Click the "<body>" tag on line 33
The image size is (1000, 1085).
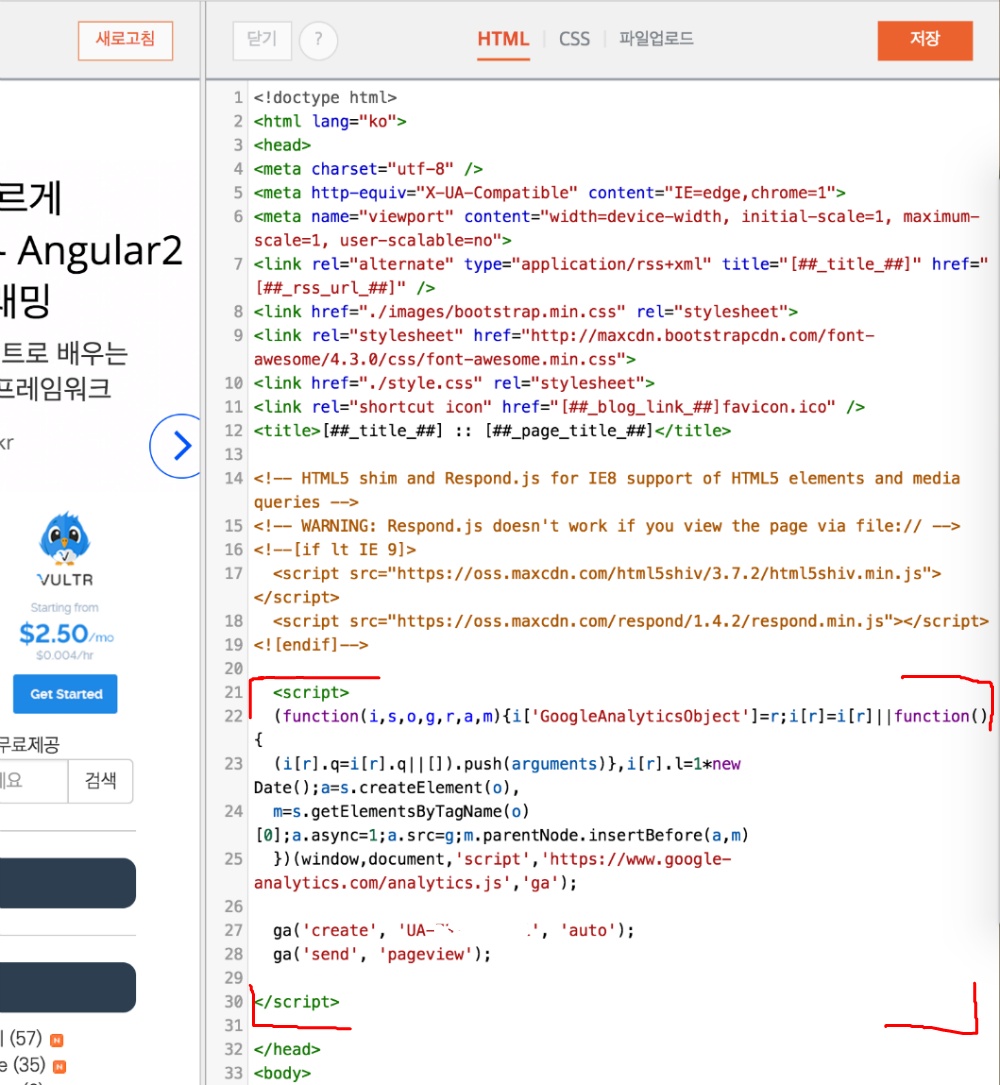[282, 1073]
